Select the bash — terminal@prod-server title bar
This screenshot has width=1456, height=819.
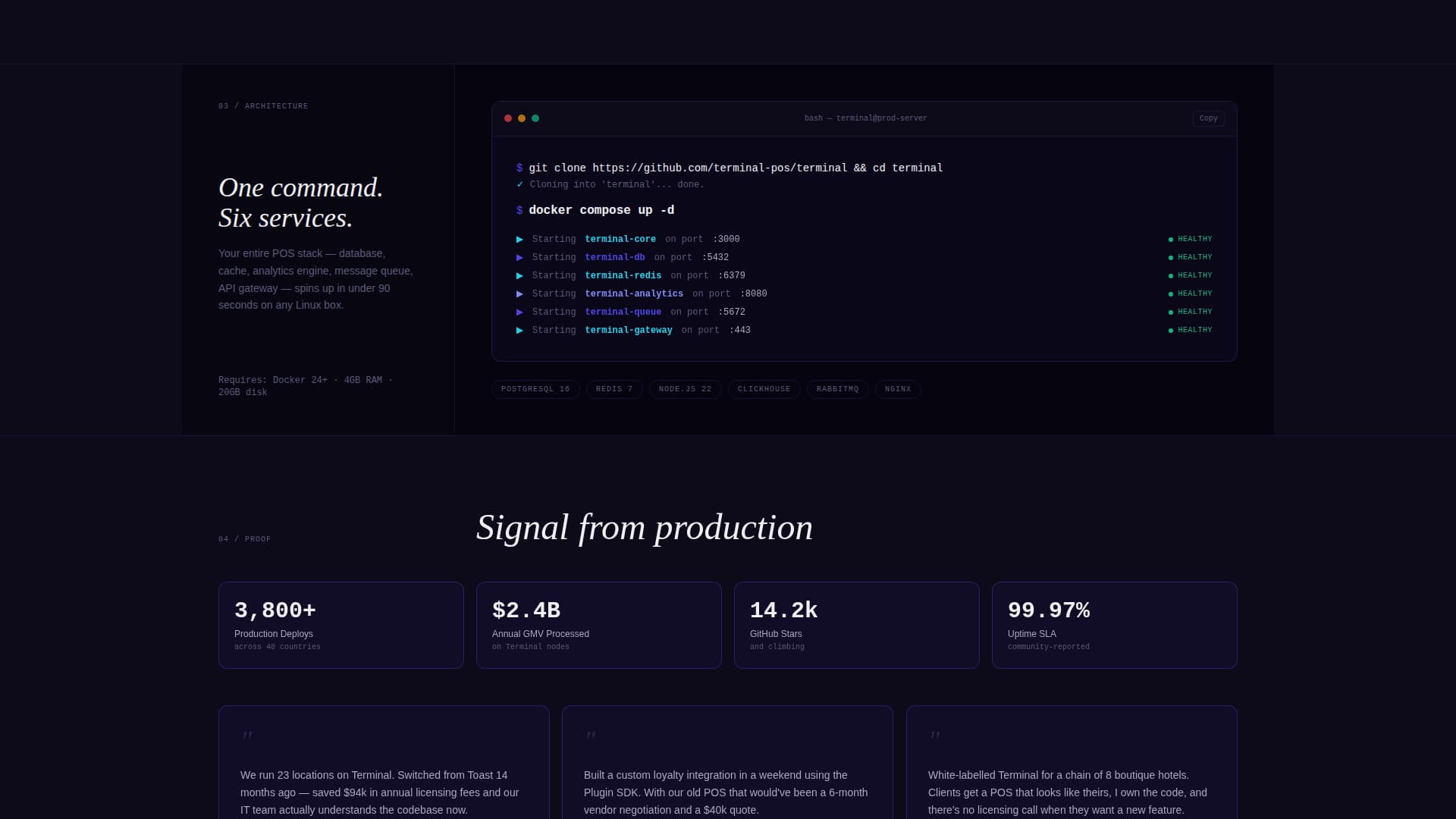tap(865, 118)
